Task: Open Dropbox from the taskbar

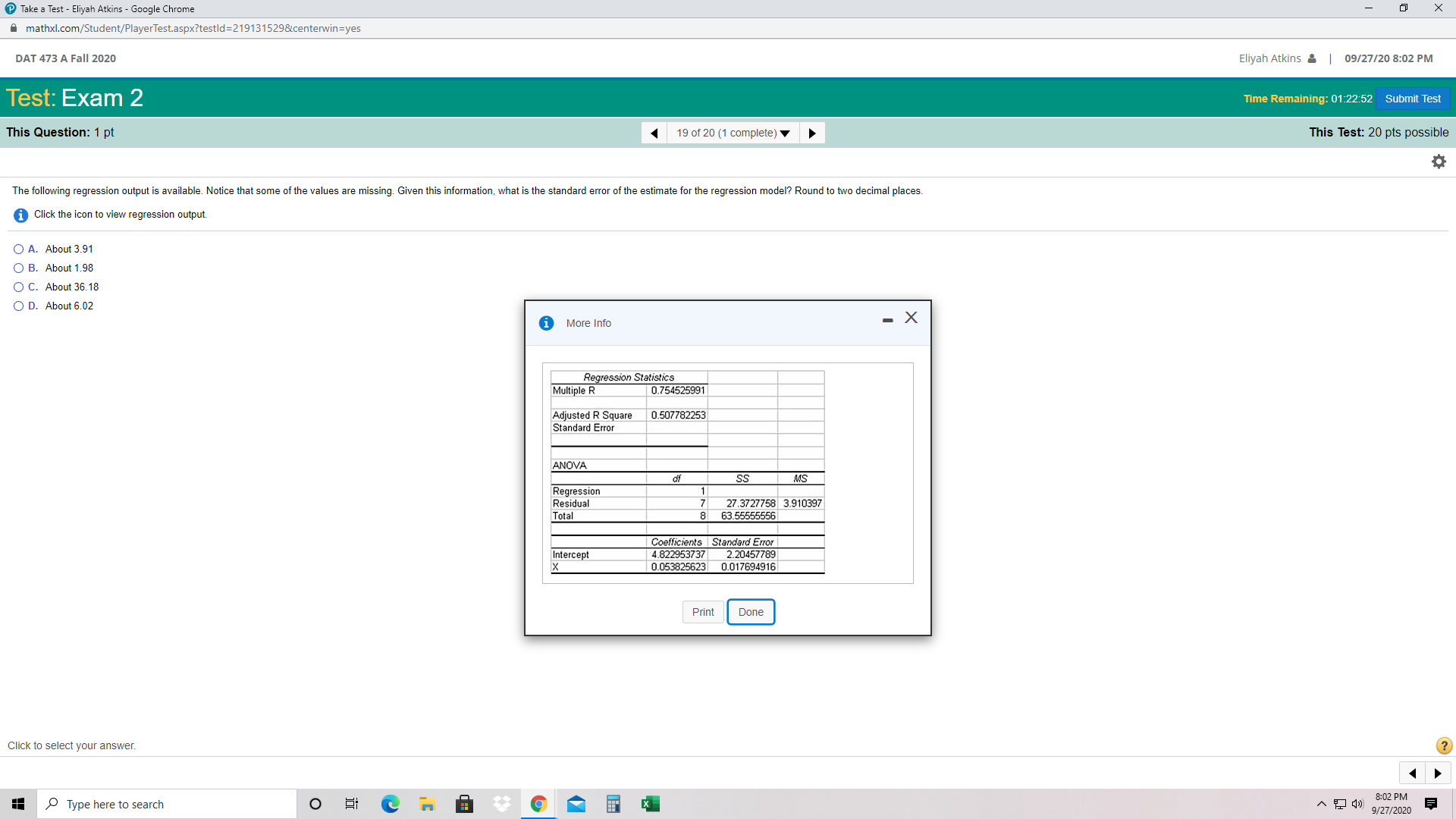Action: [501, 804]
